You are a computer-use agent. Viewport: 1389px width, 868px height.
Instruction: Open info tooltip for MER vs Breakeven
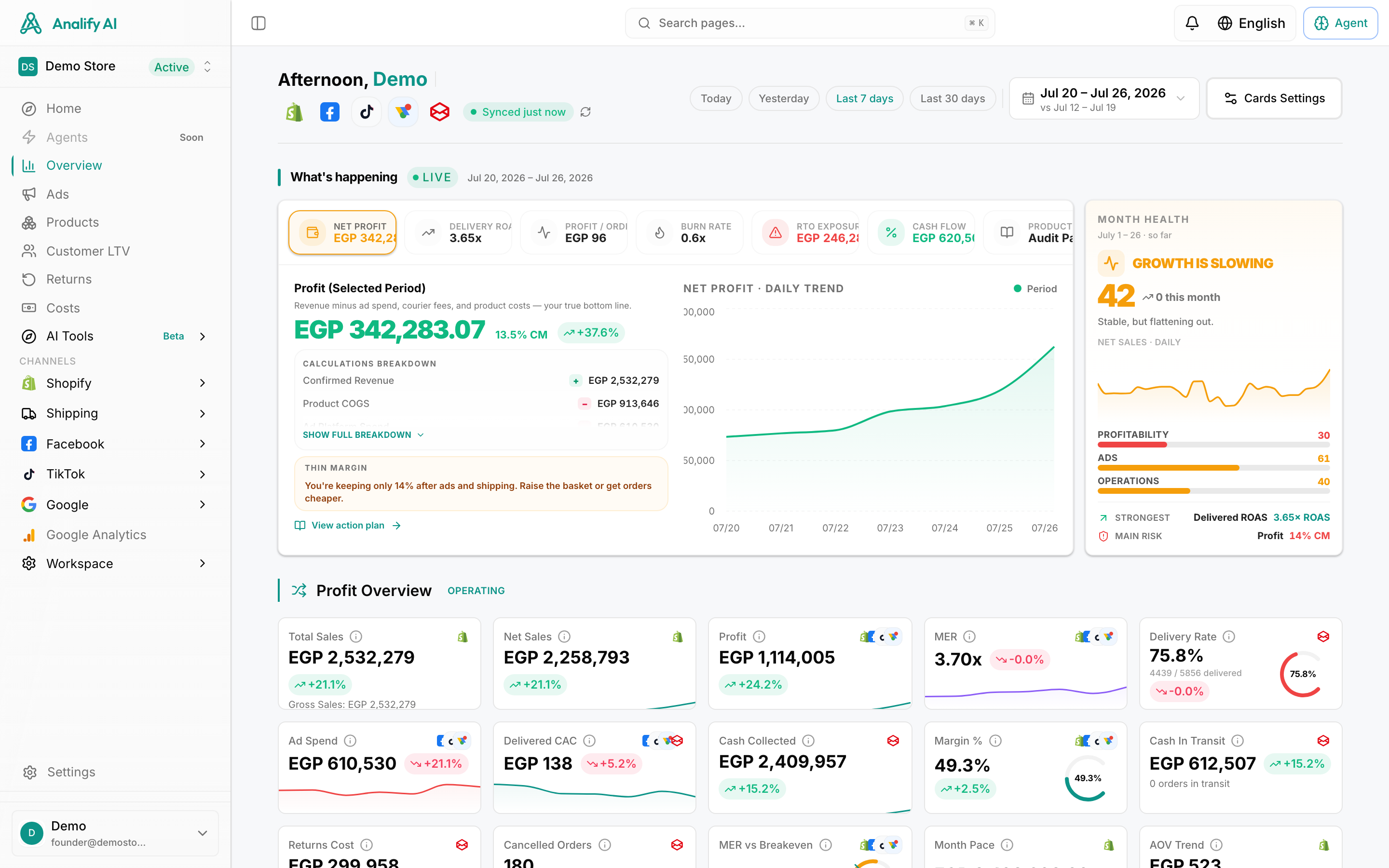click(825, 845)
